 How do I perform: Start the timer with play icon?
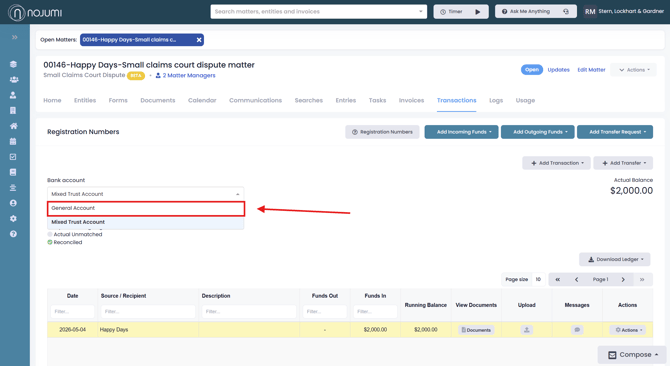coord(478,12)
